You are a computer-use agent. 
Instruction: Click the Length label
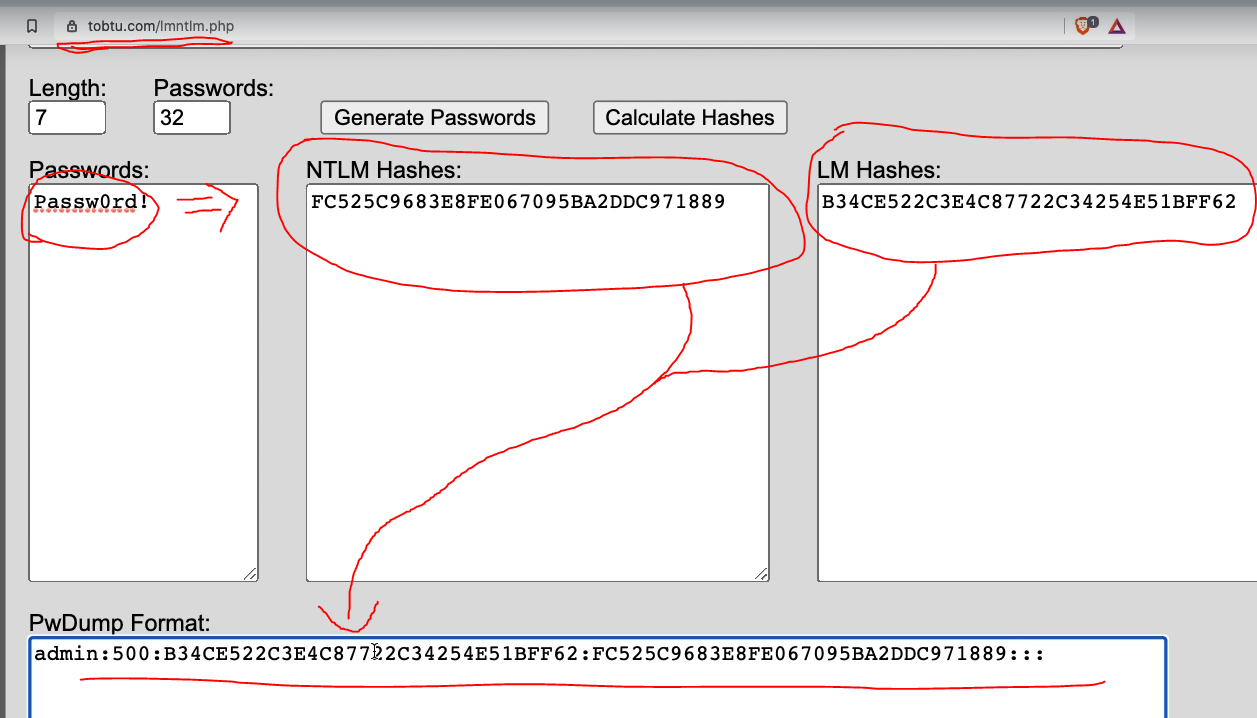pos(67,88)
